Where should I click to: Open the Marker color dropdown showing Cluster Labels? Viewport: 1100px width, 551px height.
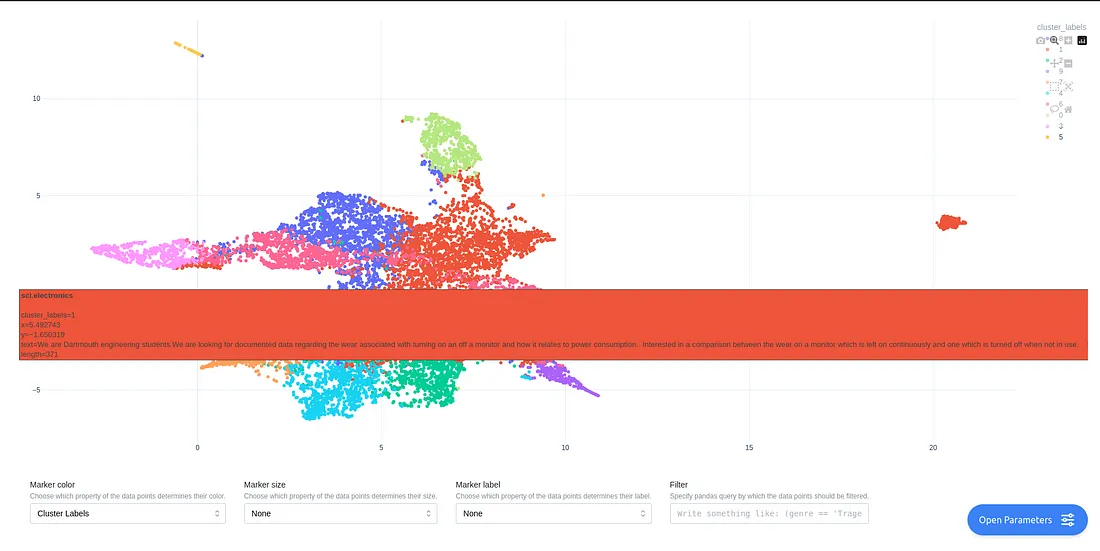[x=128, y=514]
